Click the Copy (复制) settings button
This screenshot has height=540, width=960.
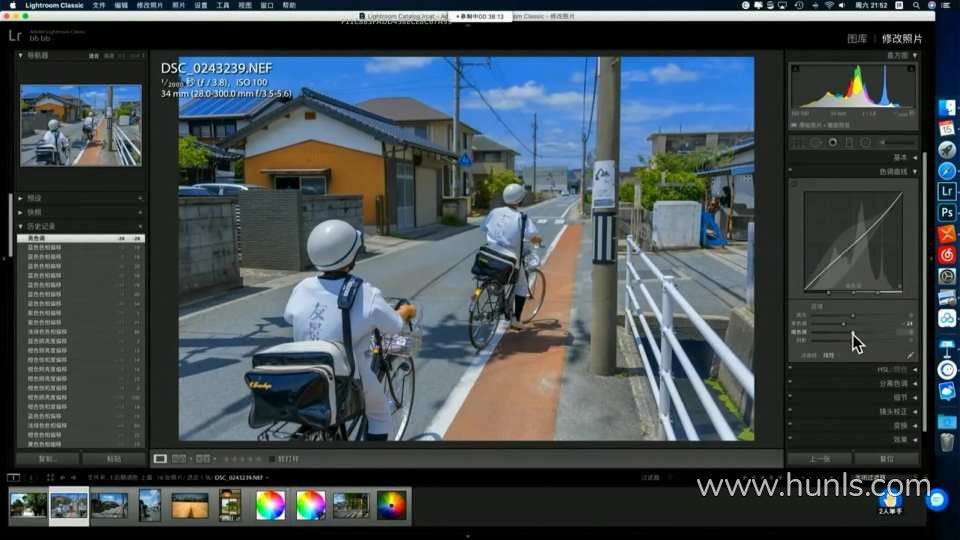(48, 459)
